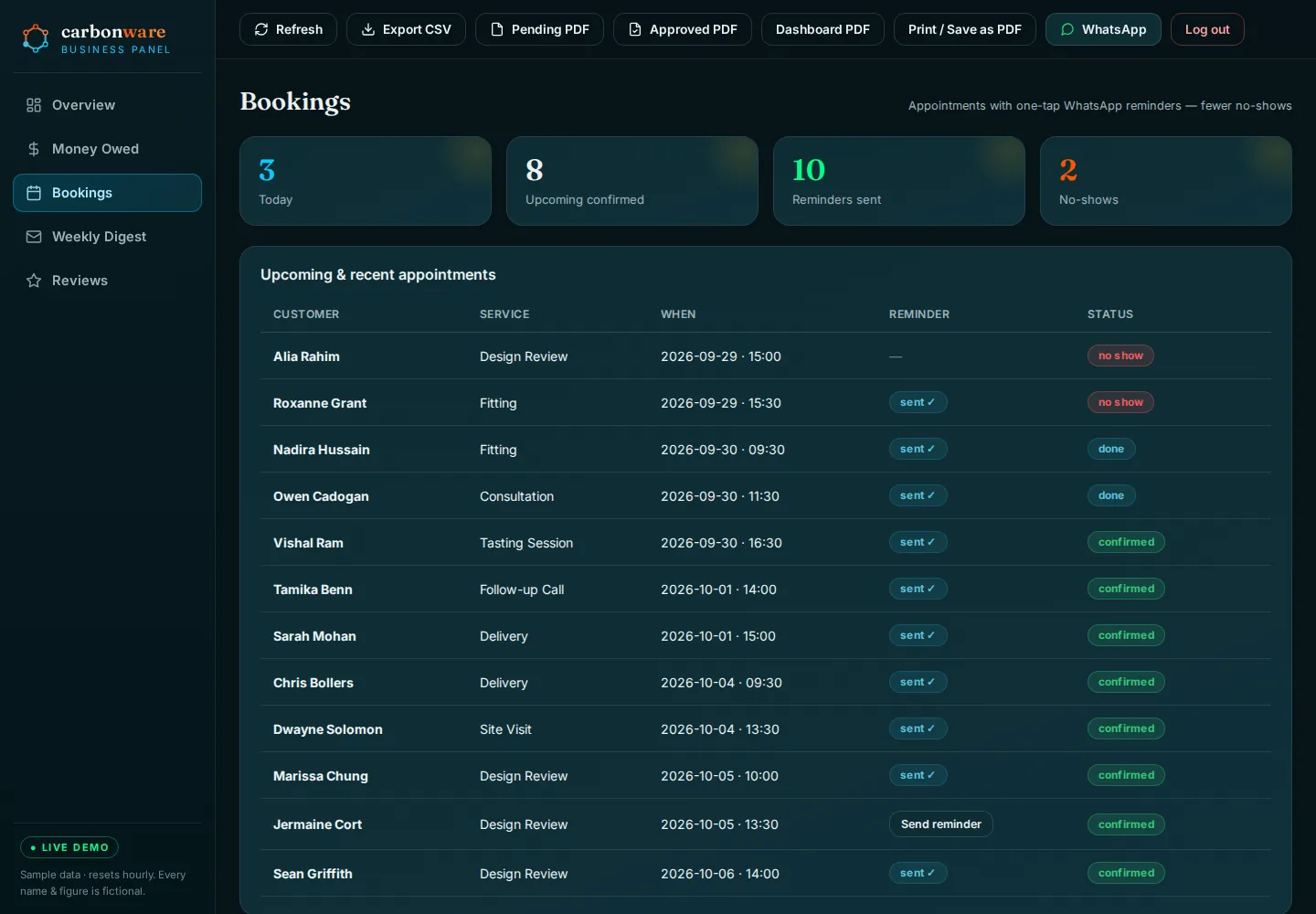Click the carbonware logo icon
Viewport: 1316px width, 914px height.
click(x=36, y=38)
